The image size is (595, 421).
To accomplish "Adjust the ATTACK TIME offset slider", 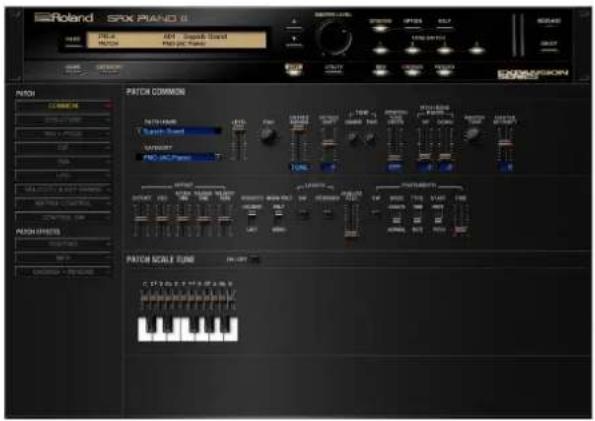I will (x=183, y=220).
